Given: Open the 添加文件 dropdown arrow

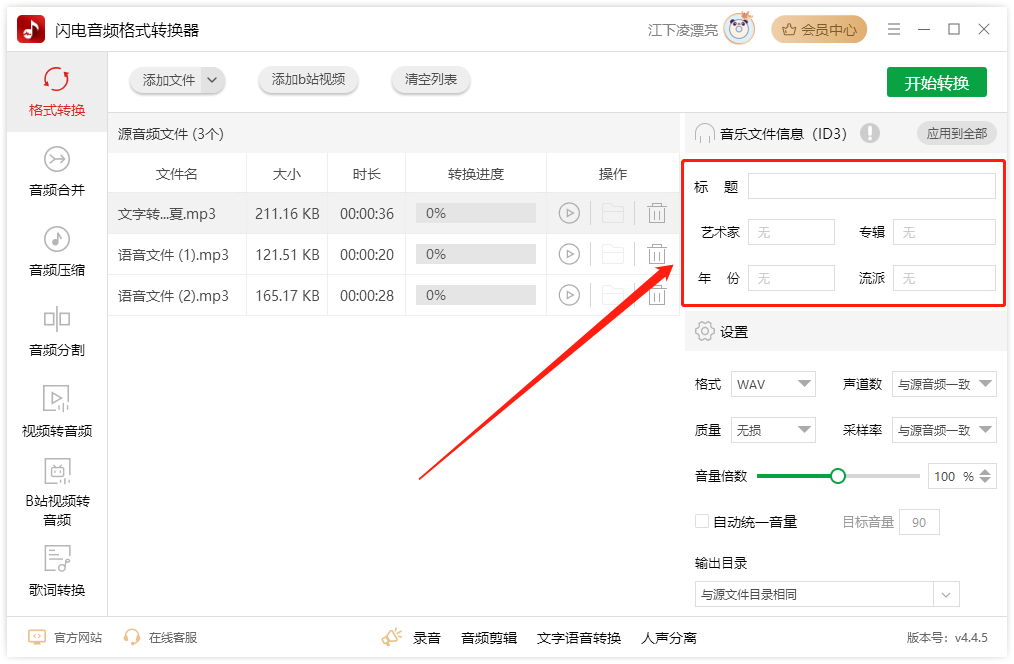Looking at the screenshot, I should 211,80.
